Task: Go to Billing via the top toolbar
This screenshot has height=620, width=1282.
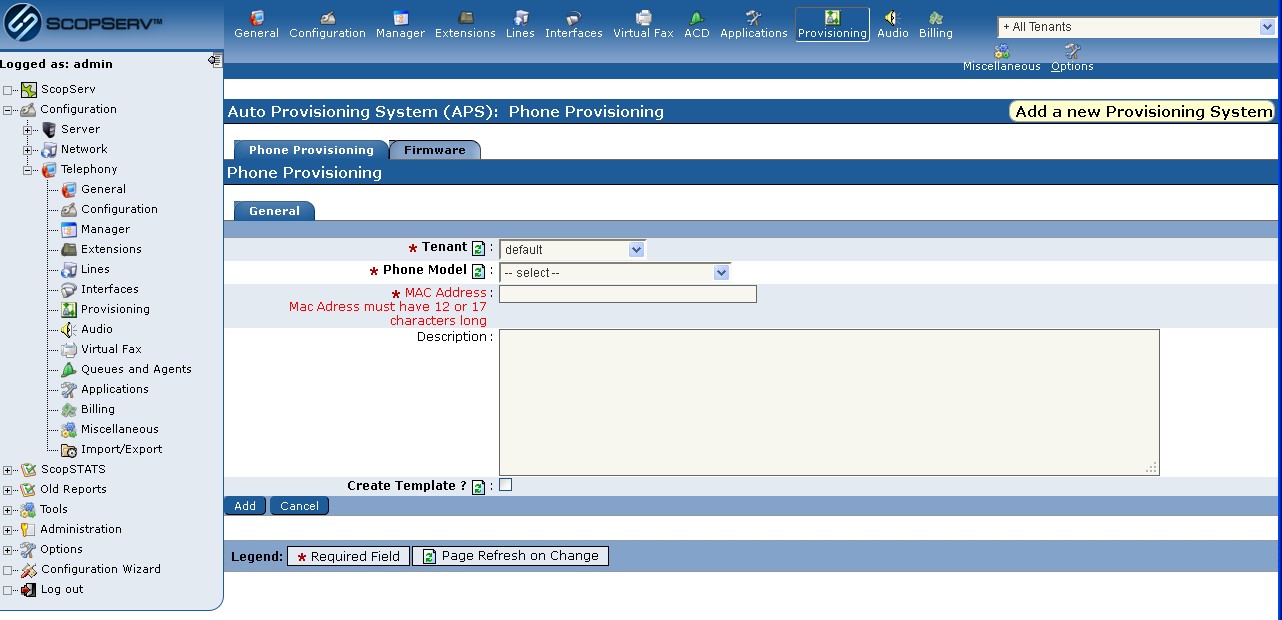Action: (x=936, y=25)
